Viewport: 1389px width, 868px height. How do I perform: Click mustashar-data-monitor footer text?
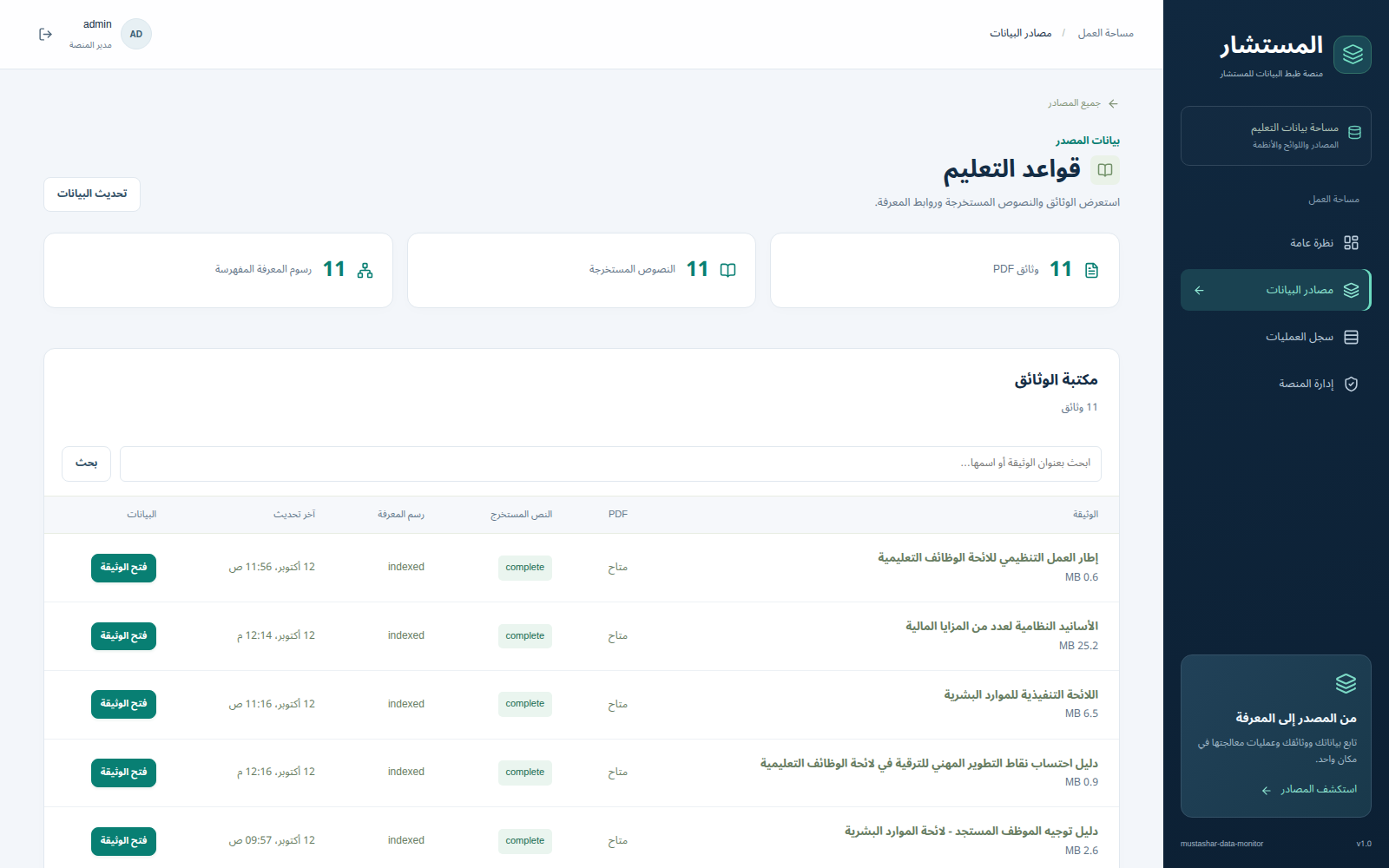[1221, 844]
